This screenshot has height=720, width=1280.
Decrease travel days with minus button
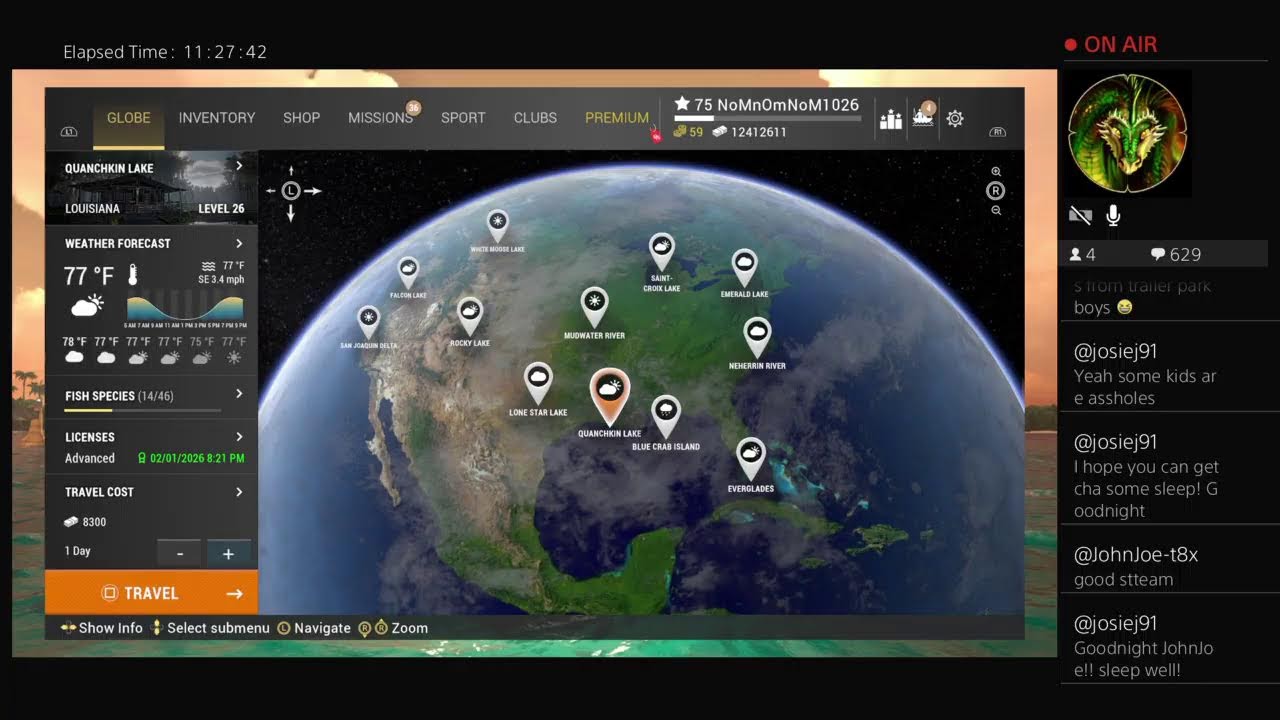pos(180,553)
